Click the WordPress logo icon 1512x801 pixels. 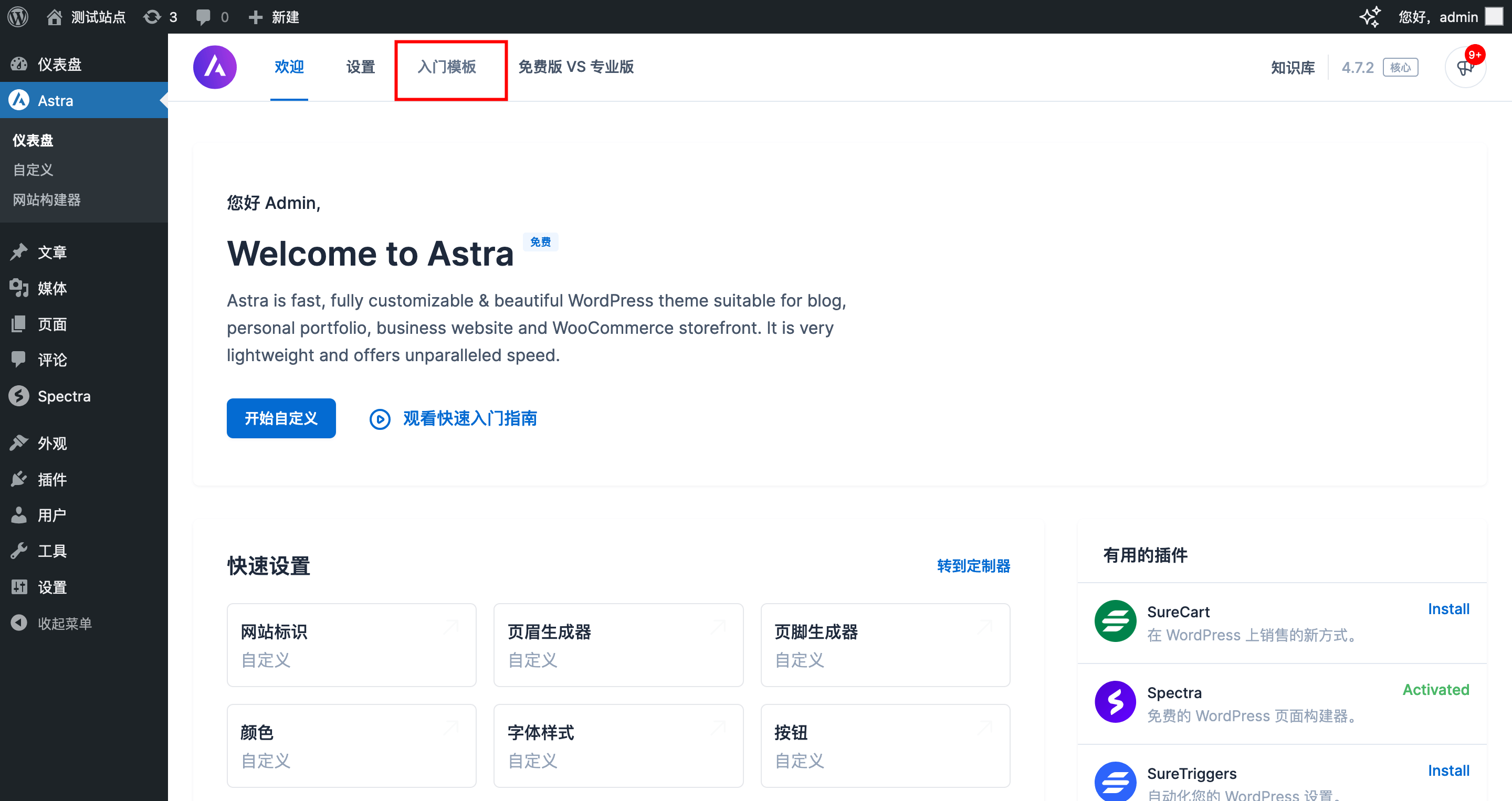click(18, 16)
